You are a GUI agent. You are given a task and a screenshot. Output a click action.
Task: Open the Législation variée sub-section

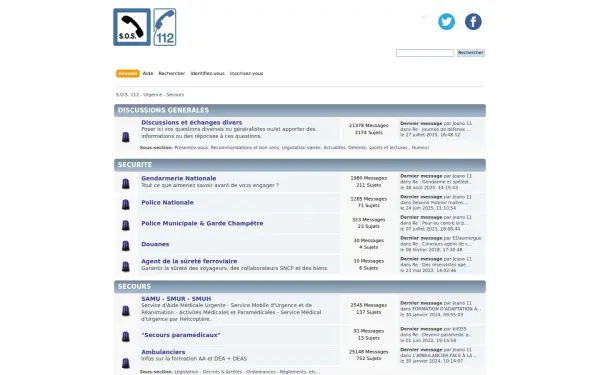tap(301, 148)
